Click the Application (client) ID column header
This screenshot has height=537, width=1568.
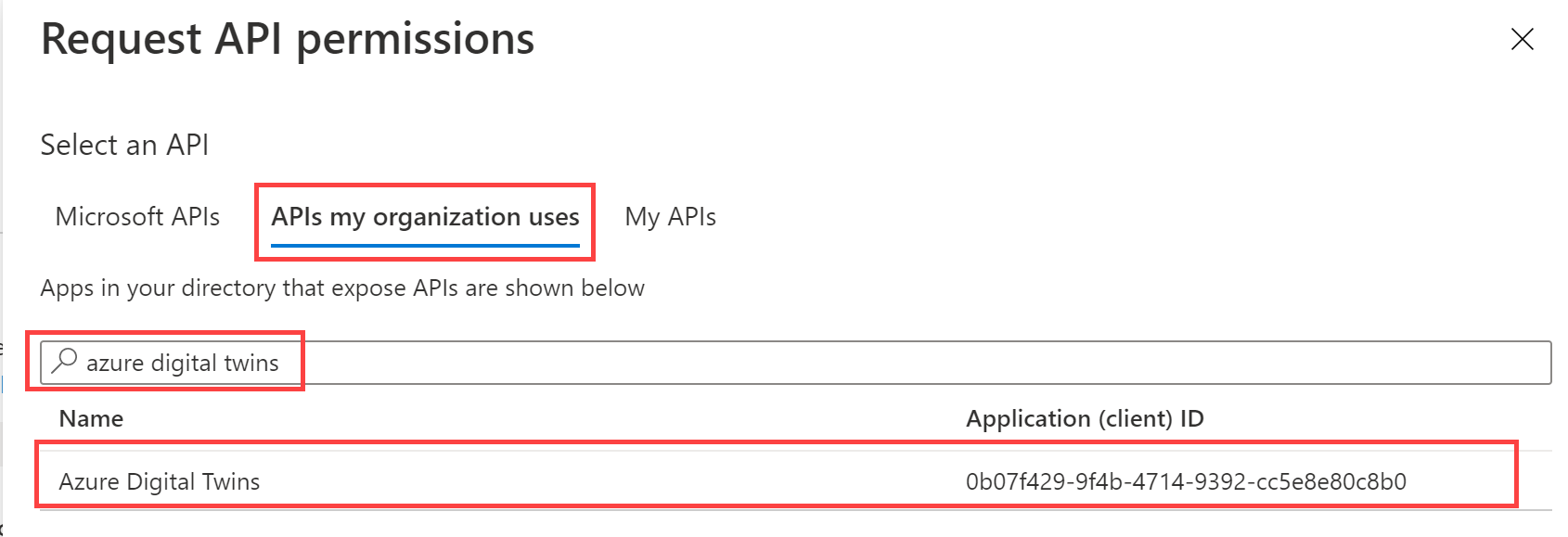(1085, 418)
